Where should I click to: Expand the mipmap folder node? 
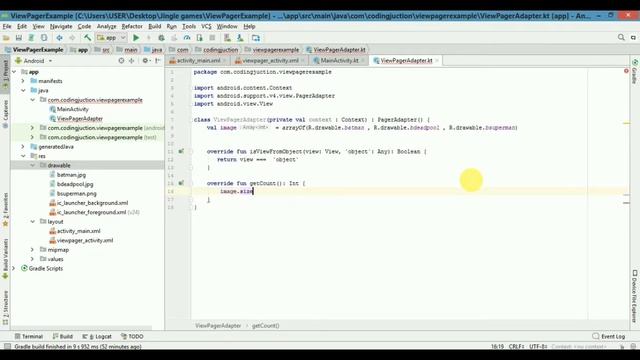point(33,250)
